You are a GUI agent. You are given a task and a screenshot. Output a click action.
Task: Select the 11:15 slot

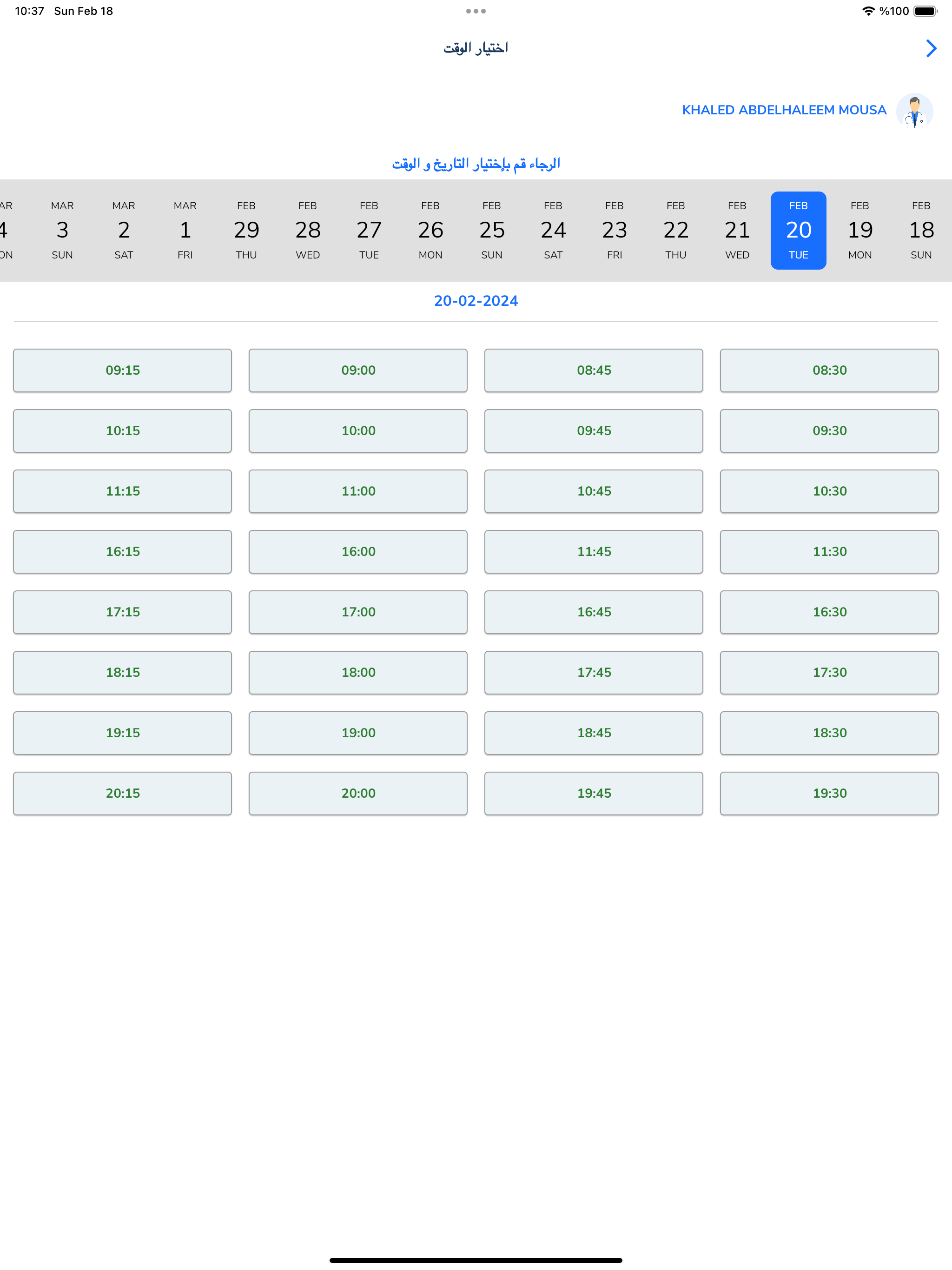click(122, 491)
